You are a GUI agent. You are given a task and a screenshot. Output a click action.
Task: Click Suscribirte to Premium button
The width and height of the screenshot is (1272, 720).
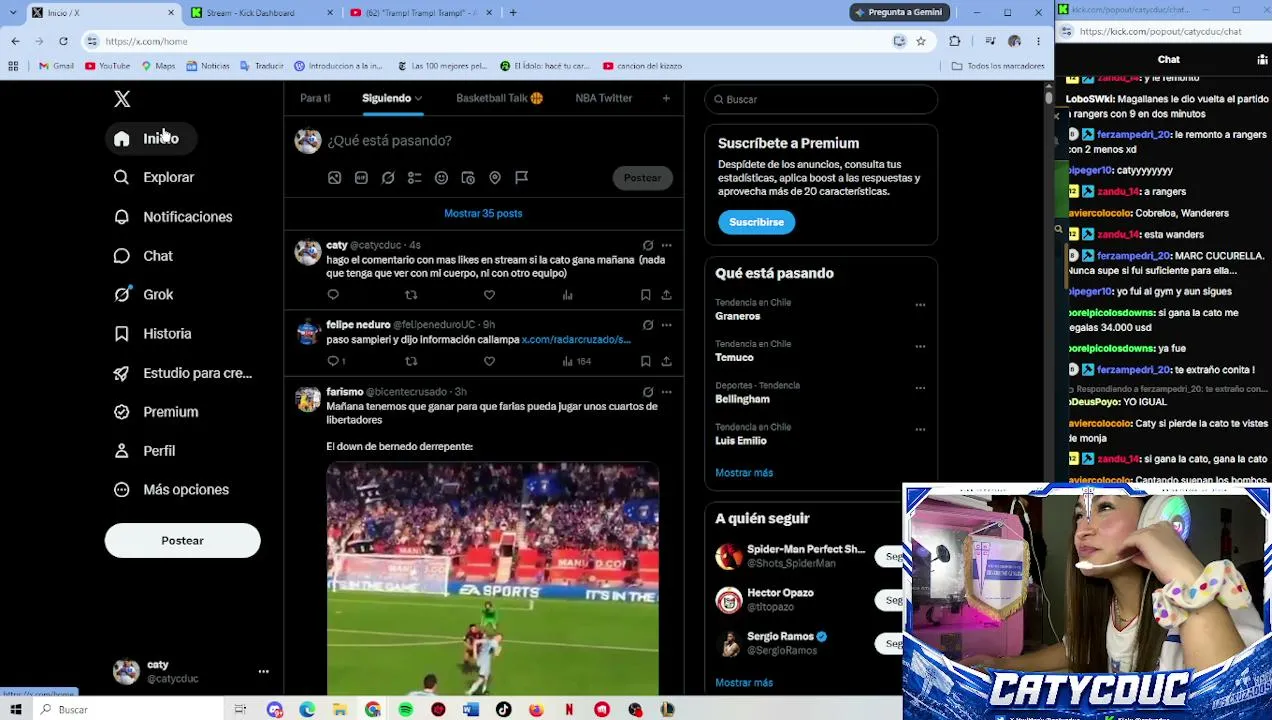[x=756, y=222]
